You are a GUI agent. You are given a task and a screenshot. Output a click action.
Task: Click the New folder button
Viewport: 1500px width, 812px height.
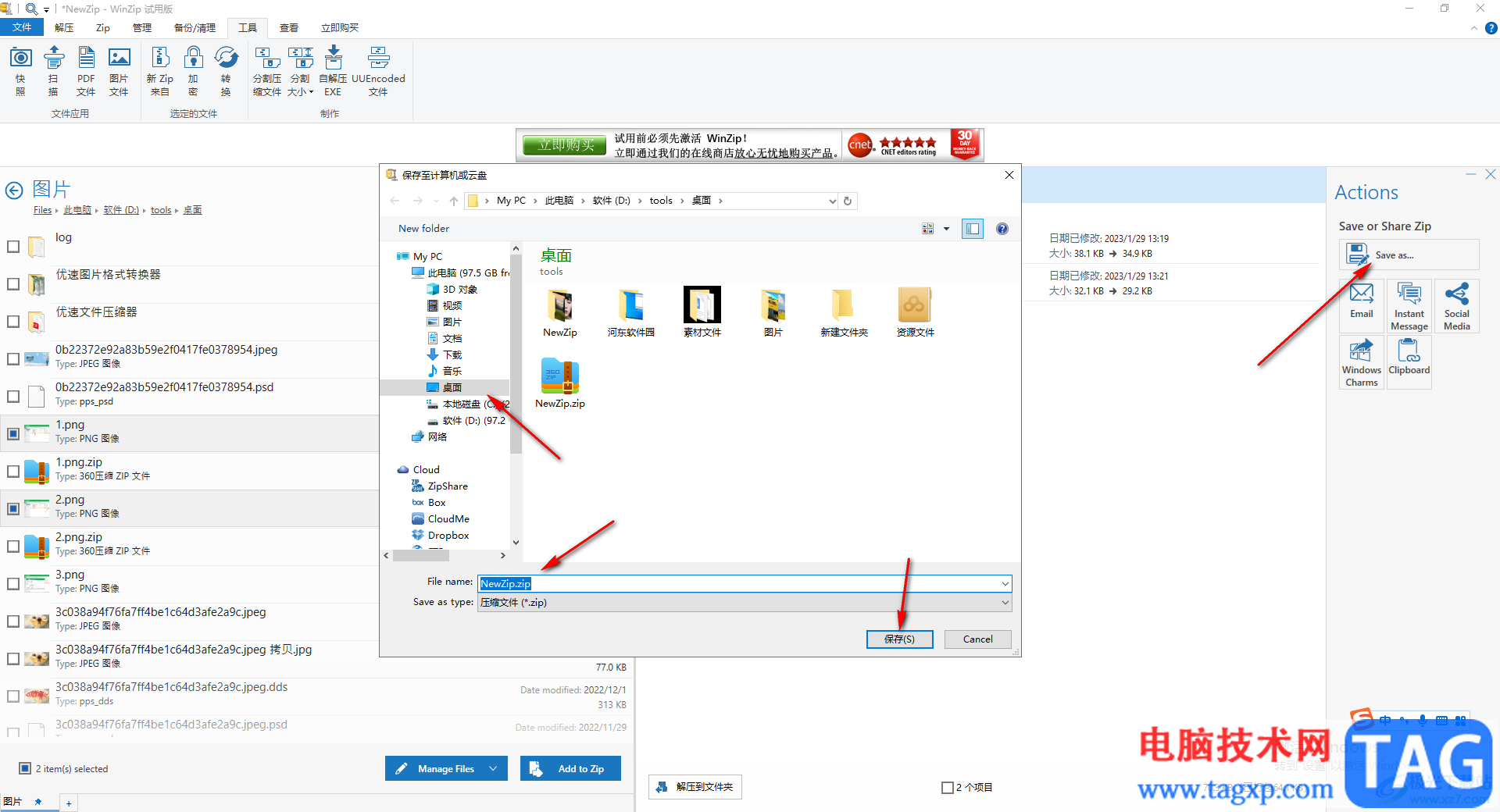(x=424, y=229)
